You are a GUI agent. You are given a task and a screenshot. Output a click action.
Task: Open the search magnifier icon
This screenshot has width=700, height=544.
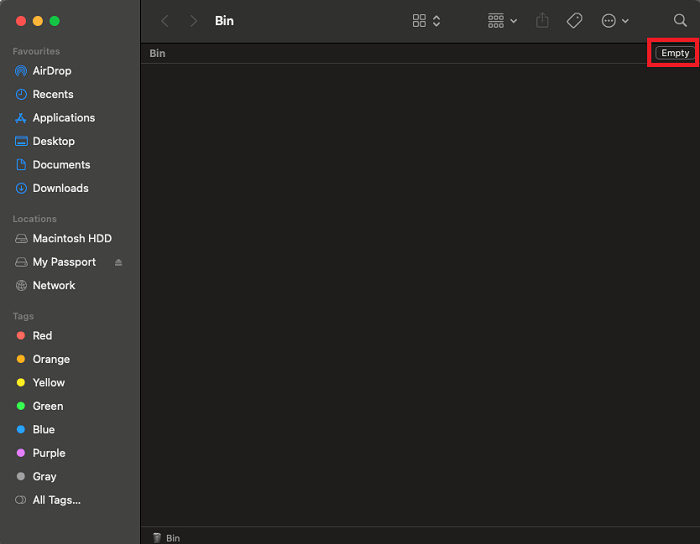point(680,20)
